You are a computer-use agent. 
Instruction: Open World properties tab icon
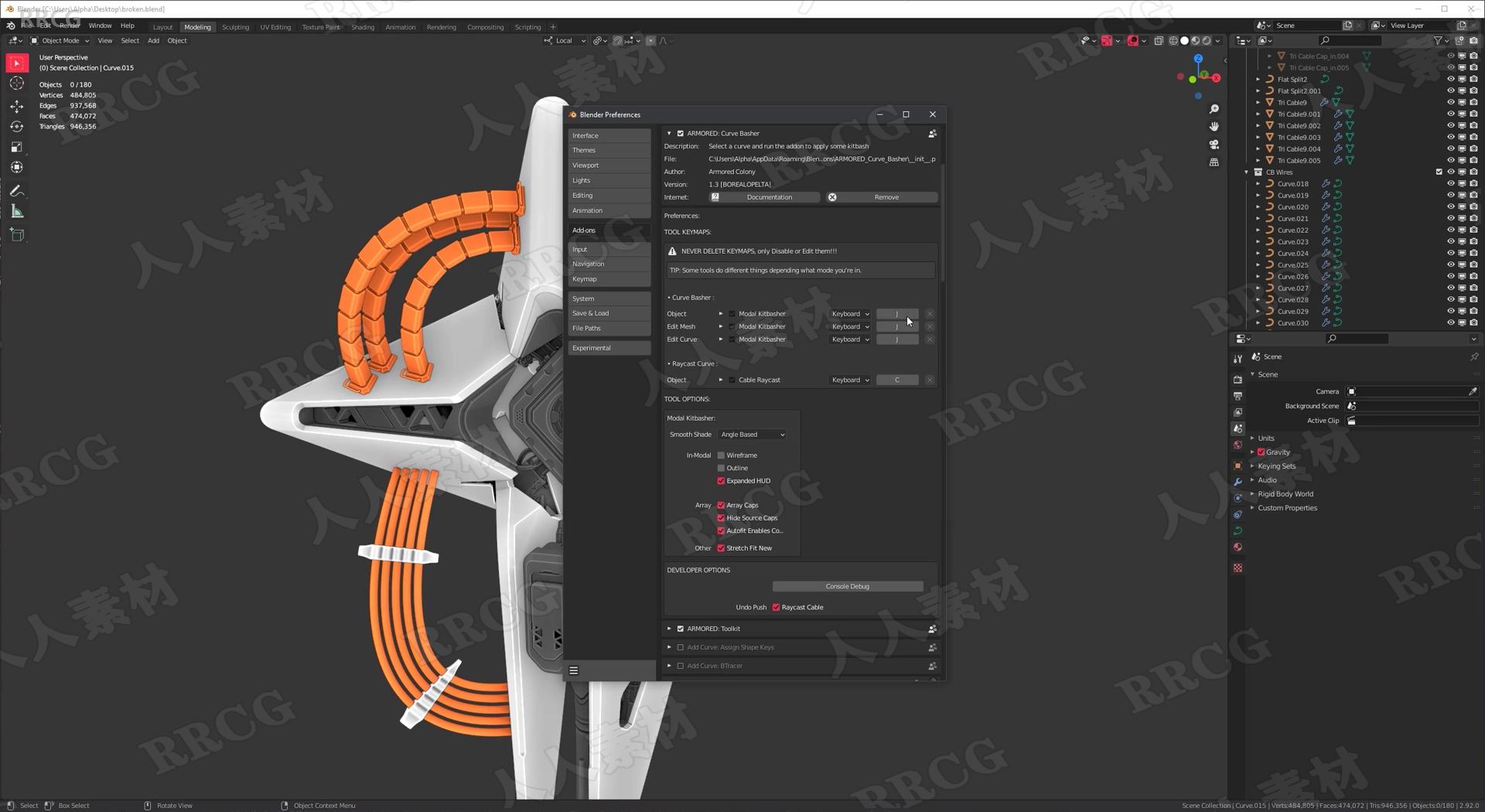(1237, 445)
